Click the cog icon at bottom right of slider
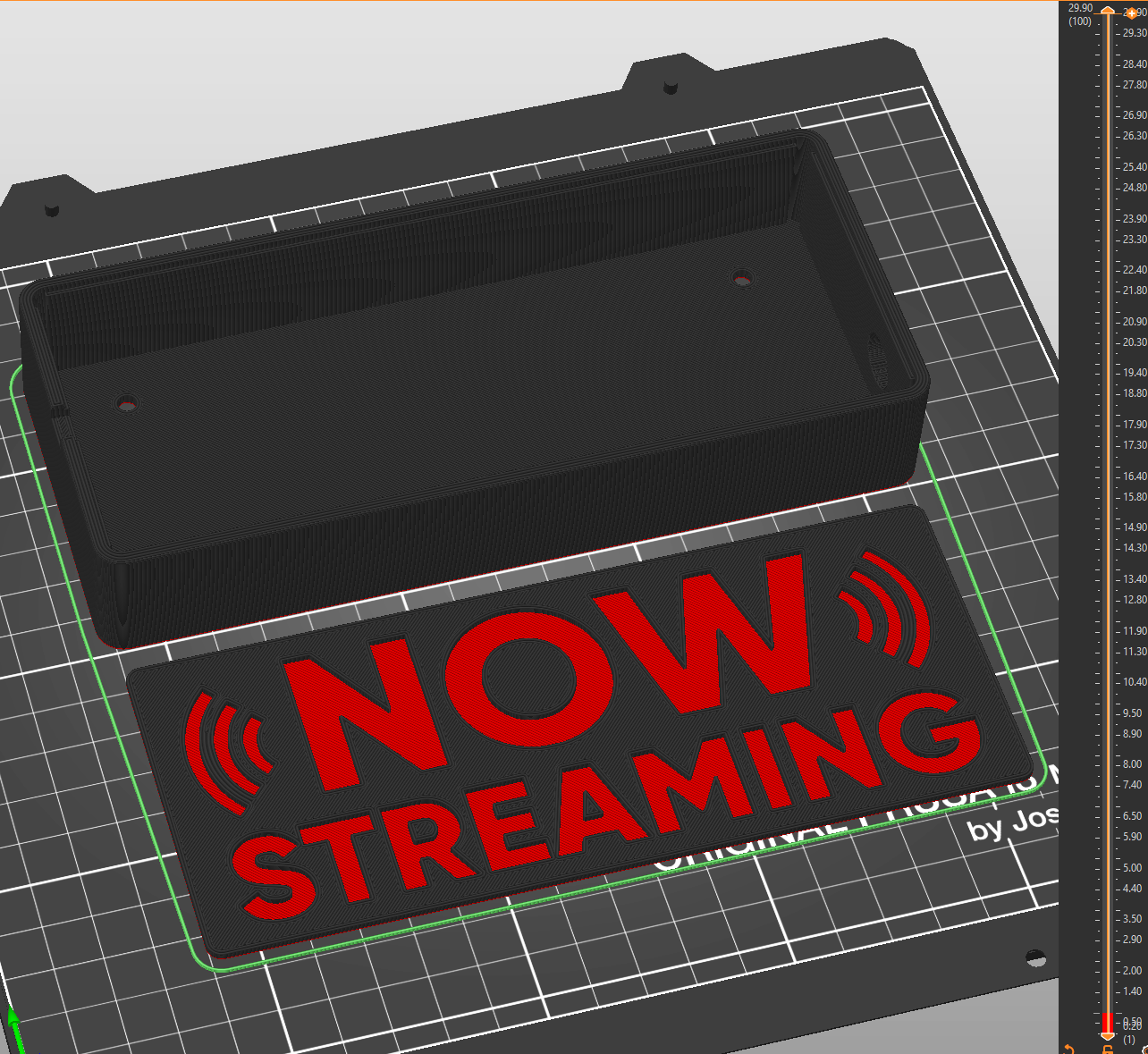The image size is (1148, 1054). pyautogui.click(x=1145, y=1050)
